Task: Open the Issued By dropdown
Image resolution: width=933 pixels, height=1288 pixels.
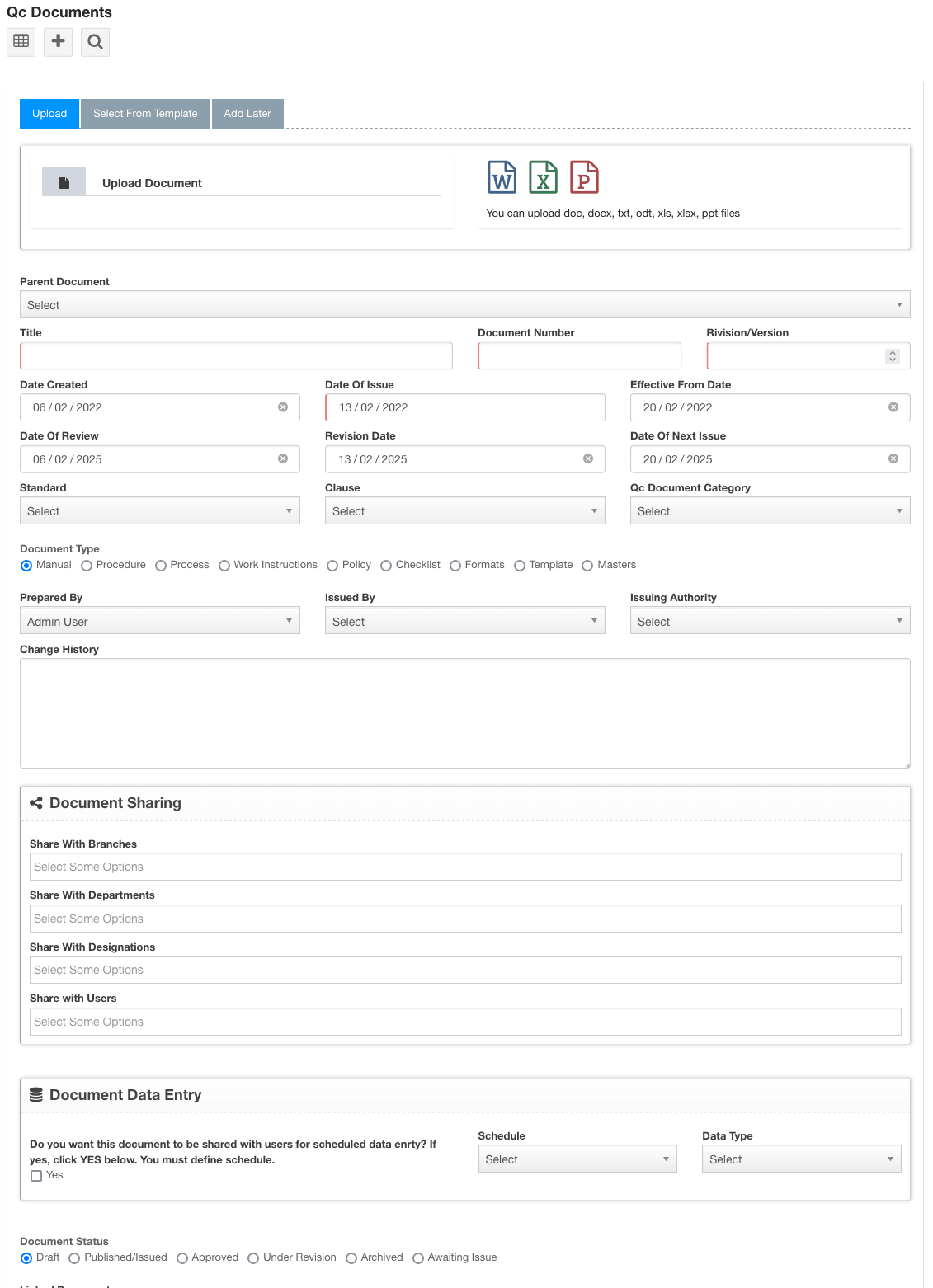Action: [x=465, y=620]
